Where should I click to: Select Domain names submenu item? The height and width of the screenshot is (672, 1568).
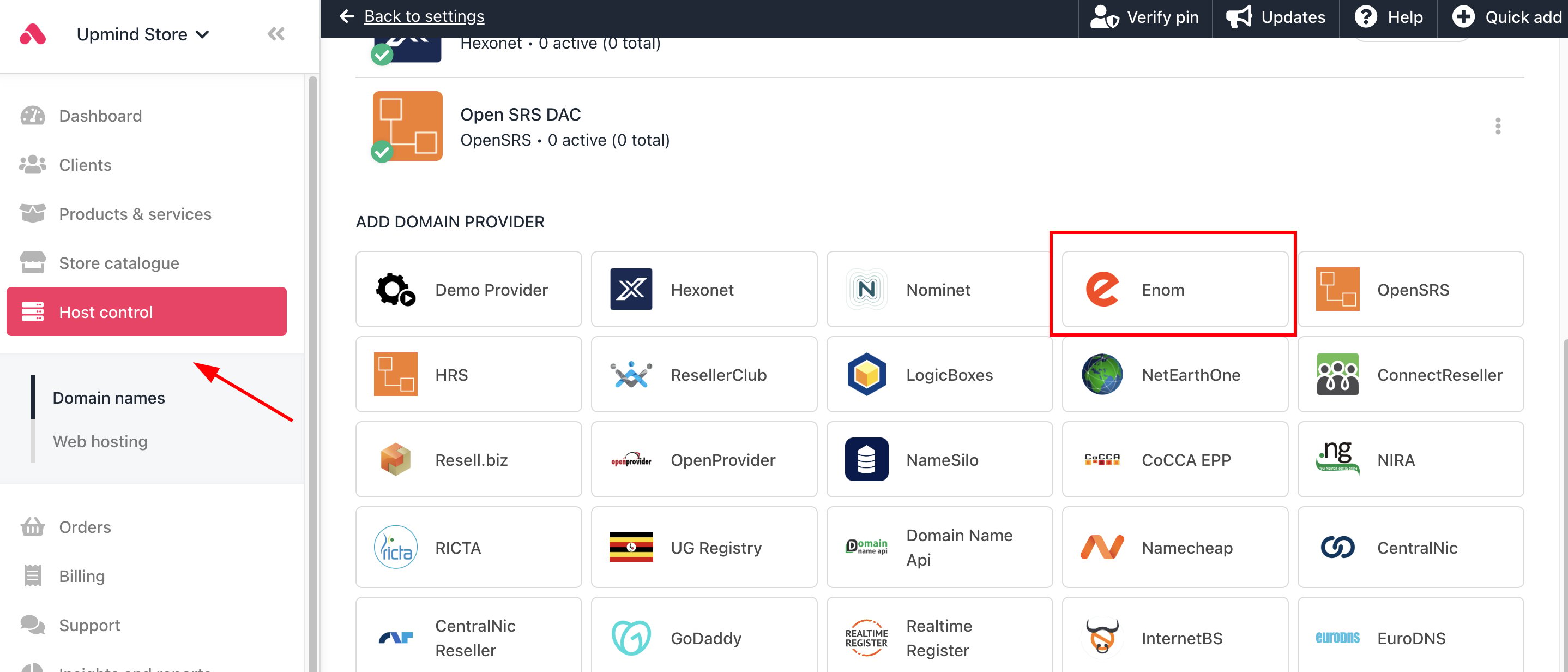click(109, 397)
